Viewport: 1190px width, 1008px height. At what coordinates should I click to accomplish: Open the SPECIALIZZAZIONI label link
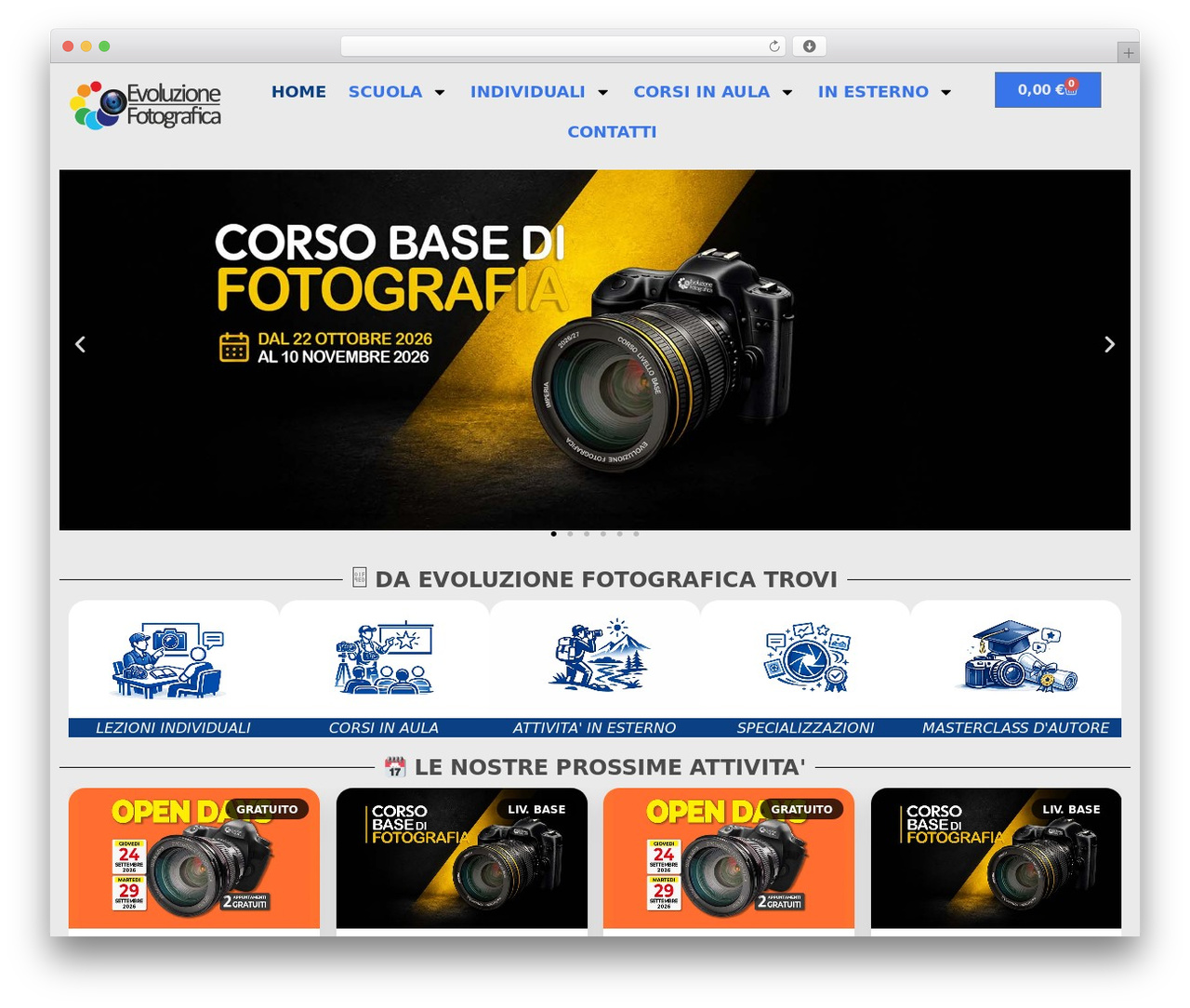coord(805,728)
